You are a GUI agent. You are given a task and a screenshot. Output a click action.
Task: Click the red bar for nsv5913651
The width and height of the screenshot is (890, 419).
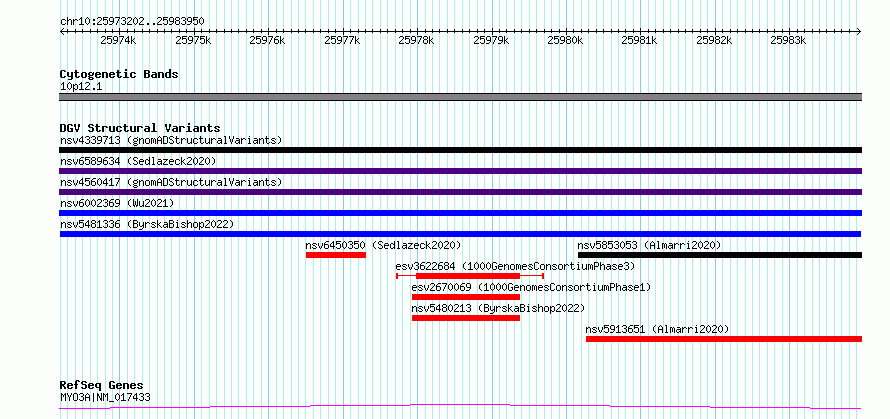(724, 339)
